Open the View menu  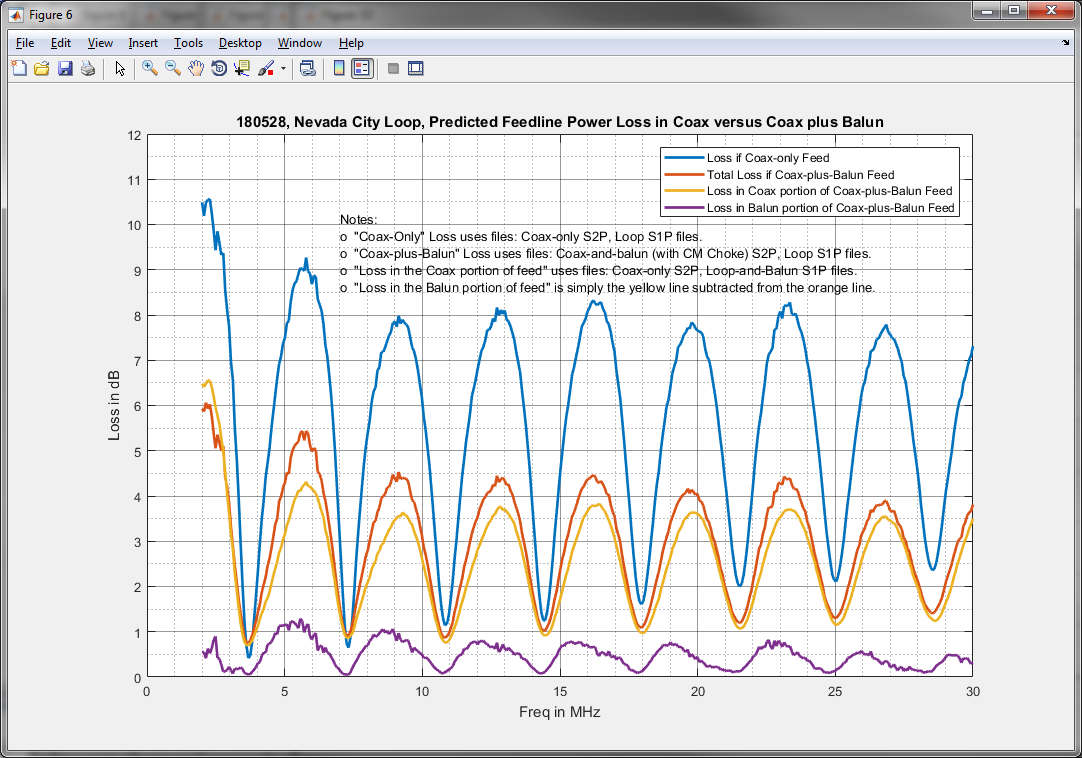point(100,43)
